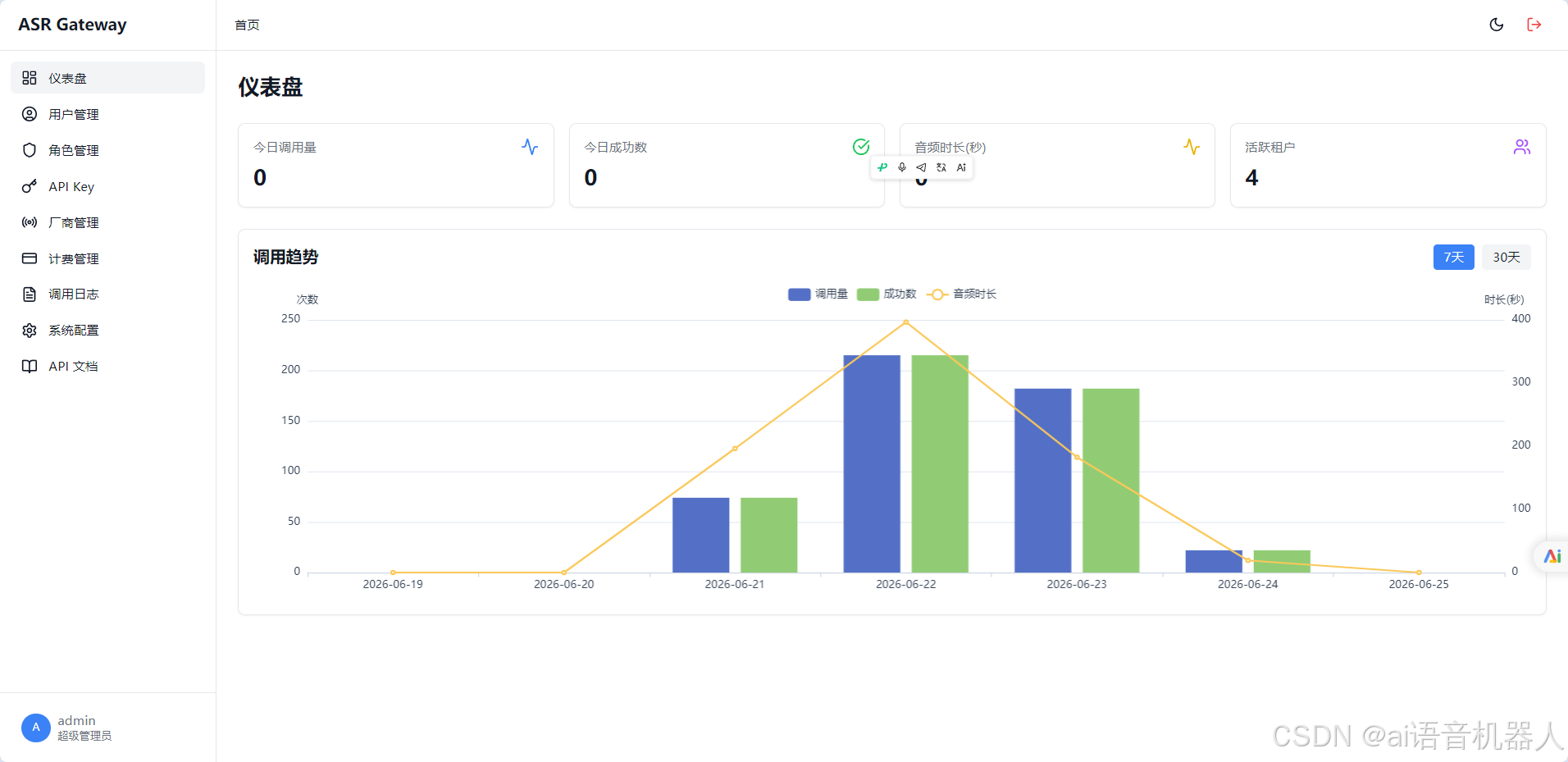Viewport: 1568px width, 762px height.
Task: Click the 今日成功数 card title
Action: pyautogui.click(x=616, y=148)
